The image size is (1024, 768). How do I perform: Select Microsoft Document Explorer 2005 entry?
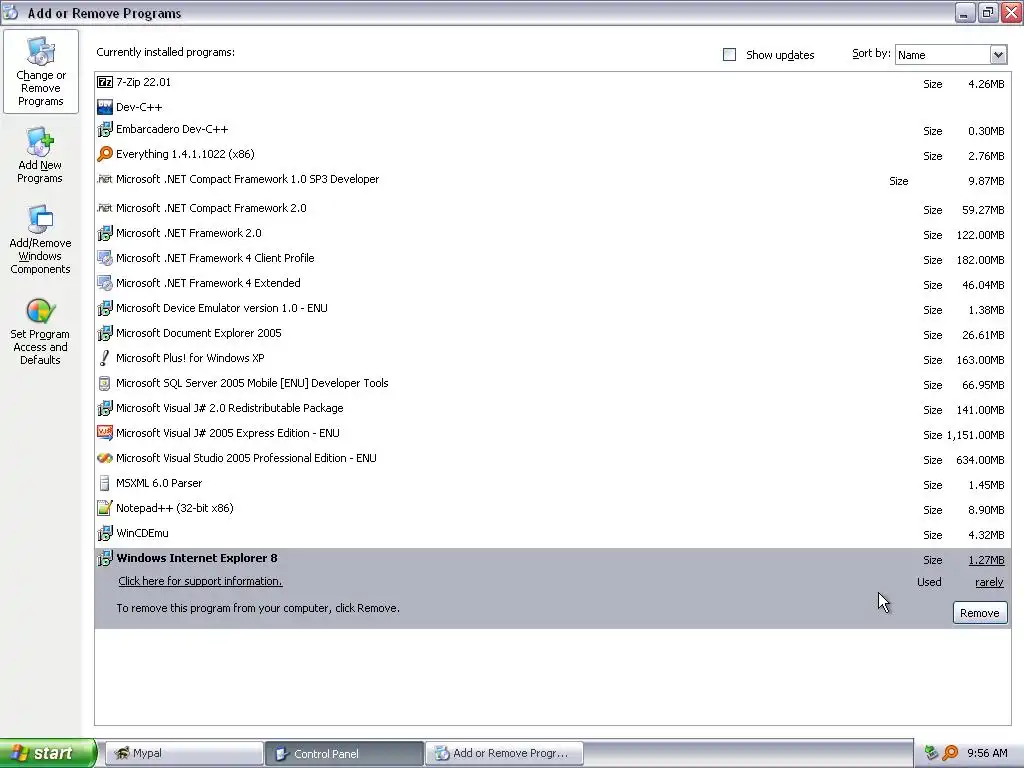pyautogui.click(x=552, y=334)
